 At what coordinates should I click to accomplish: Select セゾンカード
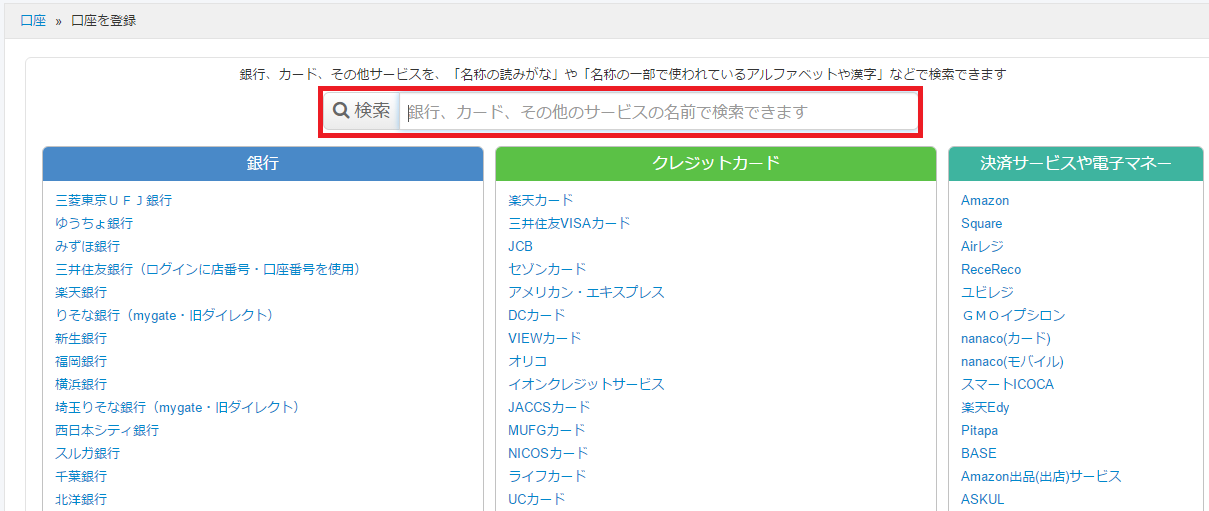[x=547, y=269]
